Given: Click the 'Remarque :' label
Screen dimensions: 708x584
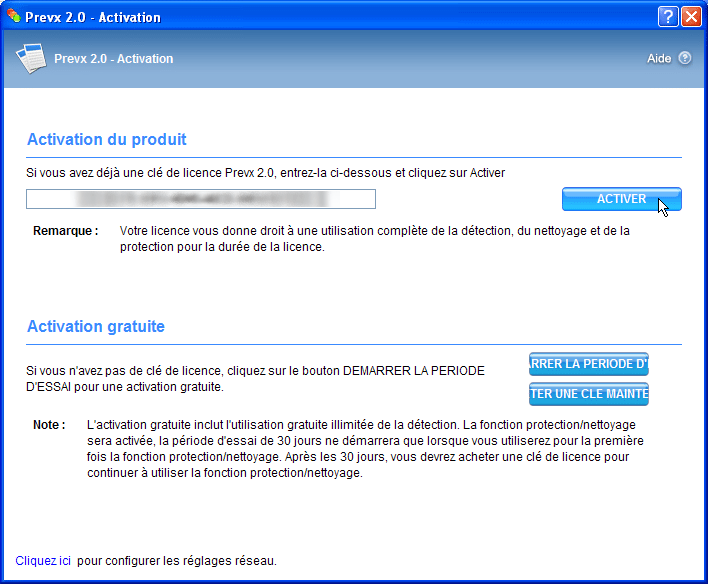Looking at the screenshot, I should click(66, 231).
